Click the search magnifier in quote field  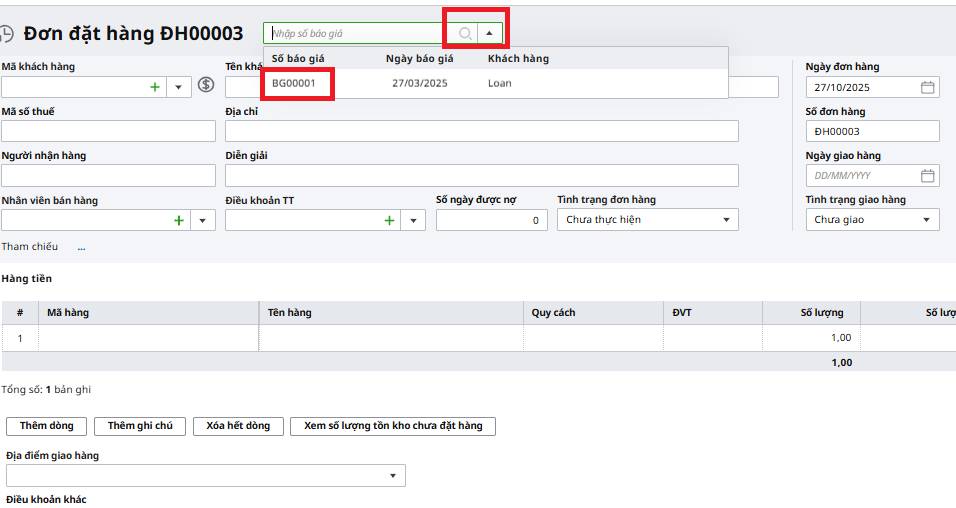coord(465,33)
